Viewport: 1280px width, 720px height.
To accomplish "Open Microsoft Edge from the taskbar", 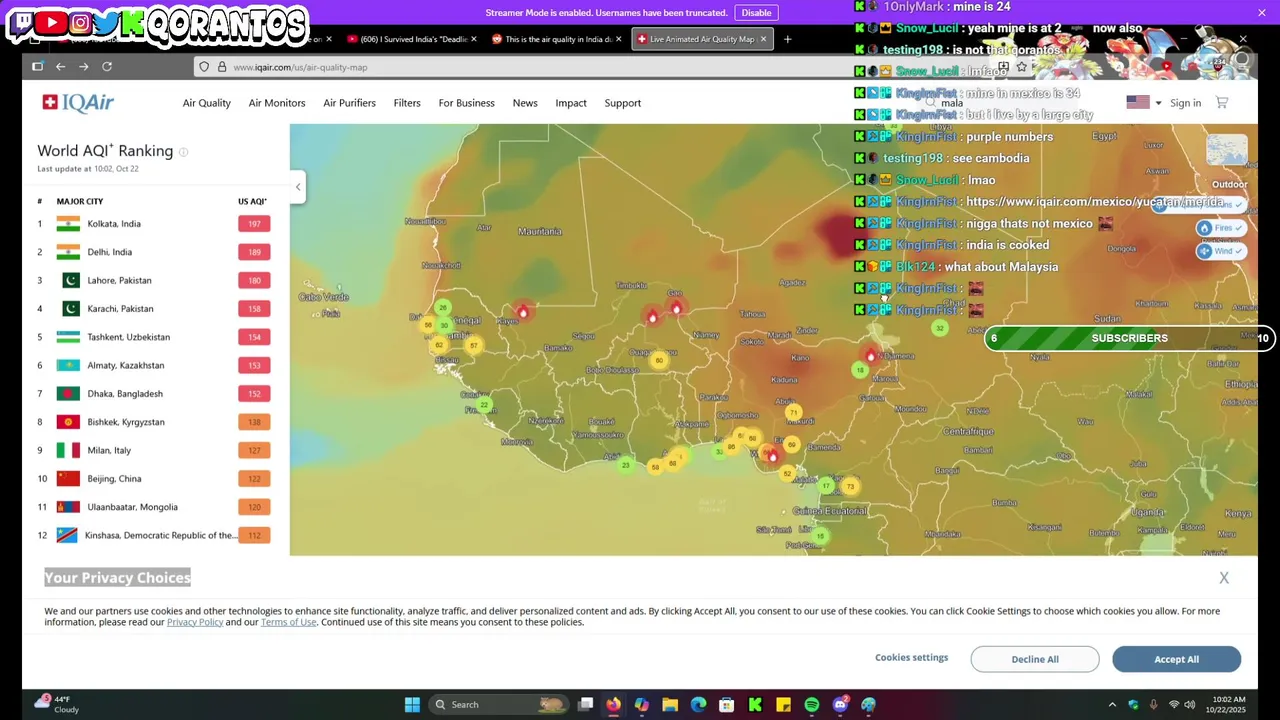I will pos(698,705).
